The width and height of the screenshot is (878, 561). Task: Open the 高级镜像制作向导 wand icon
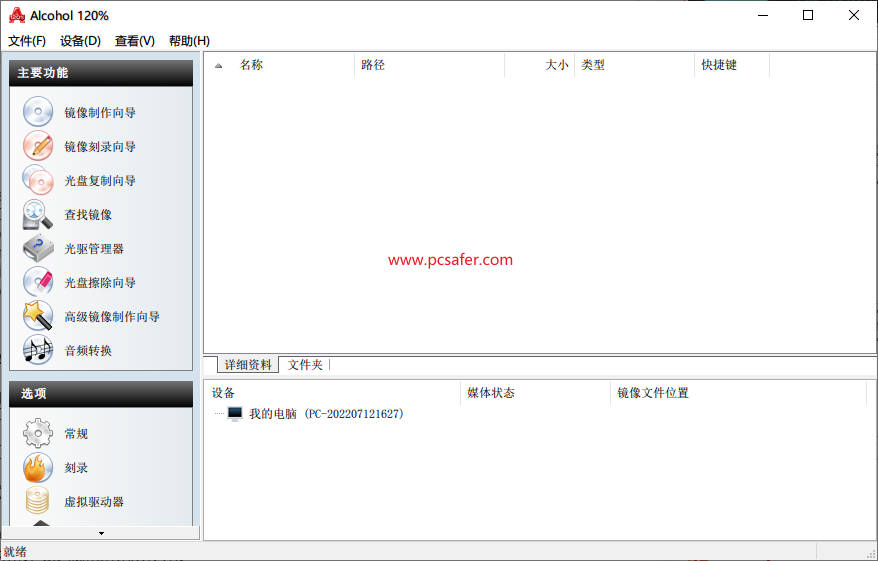coord(38,316)
